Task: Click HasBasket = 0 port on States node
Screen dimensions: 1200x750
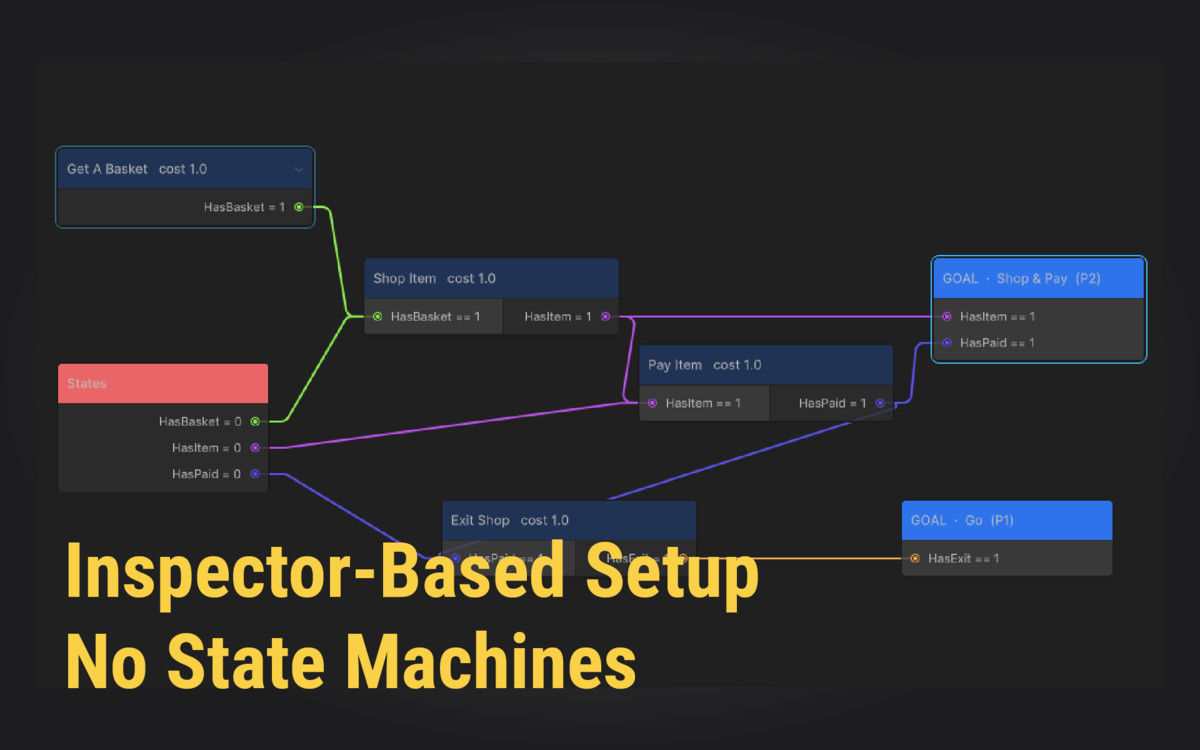Action: (255, 421)
